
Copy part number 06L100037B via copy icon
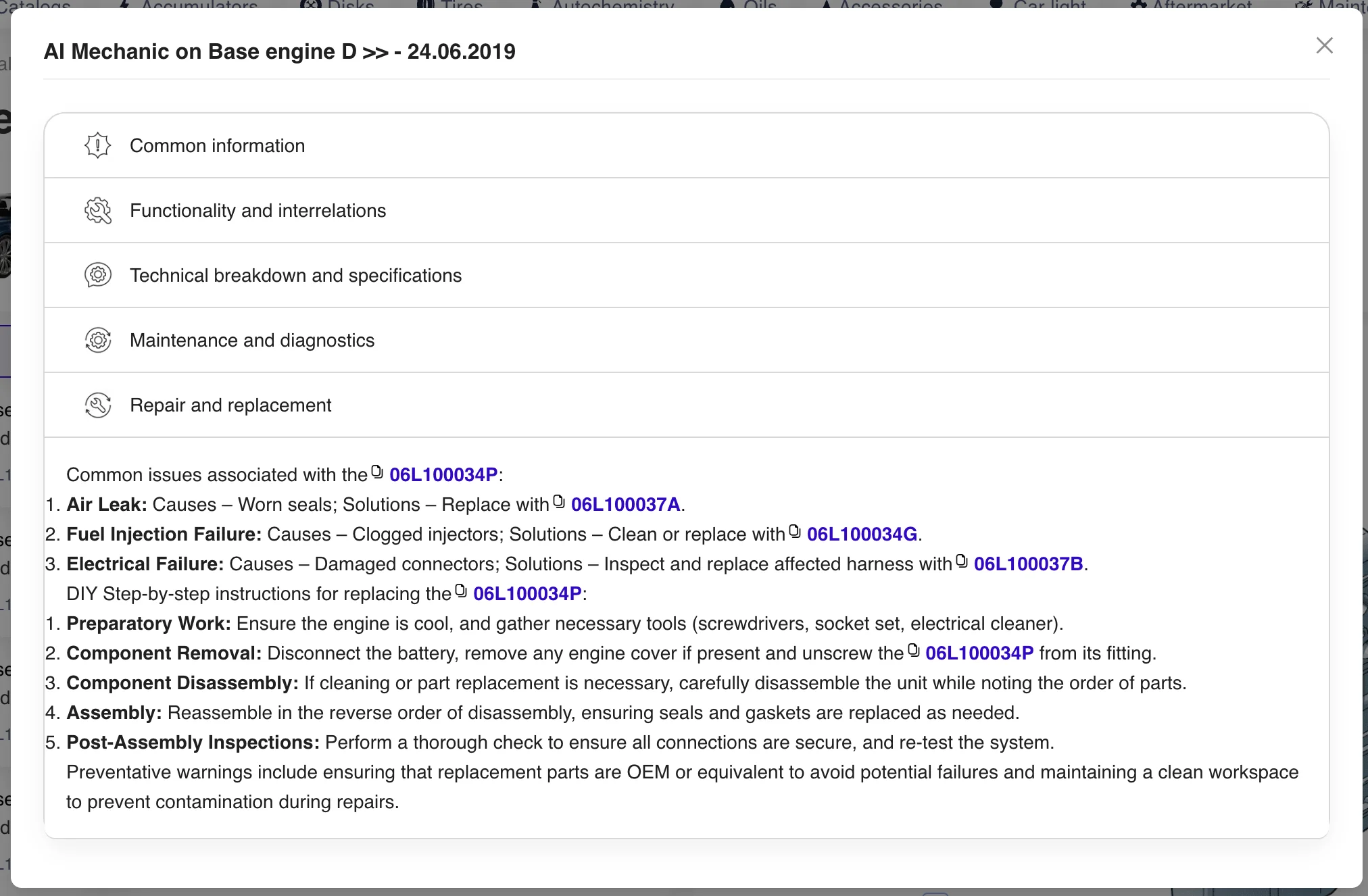click(x=962, y=561)
